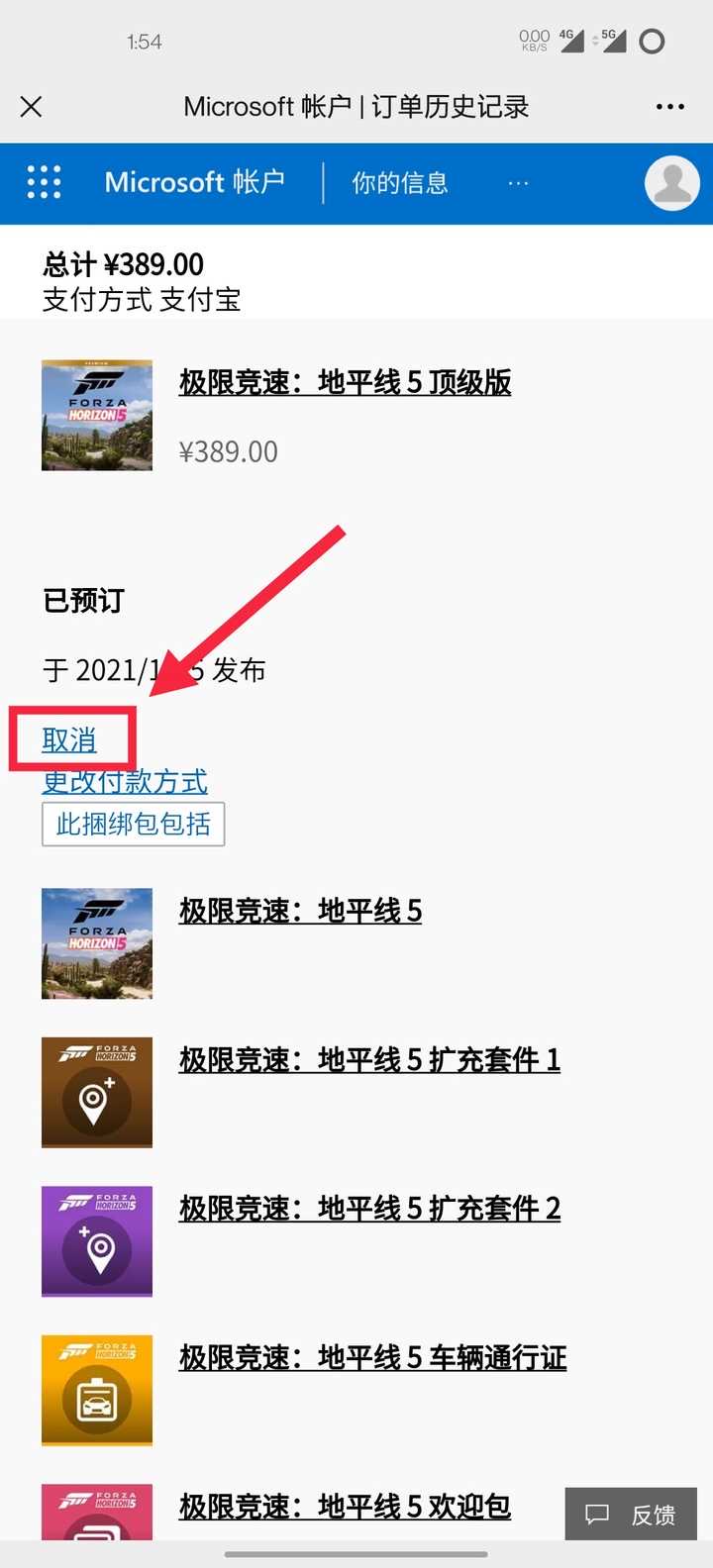The image size is (713, 1568).
Task: Open 极限竞速：地平线 5 扩充套件 1 link
Action: (x=370, y=1060)
